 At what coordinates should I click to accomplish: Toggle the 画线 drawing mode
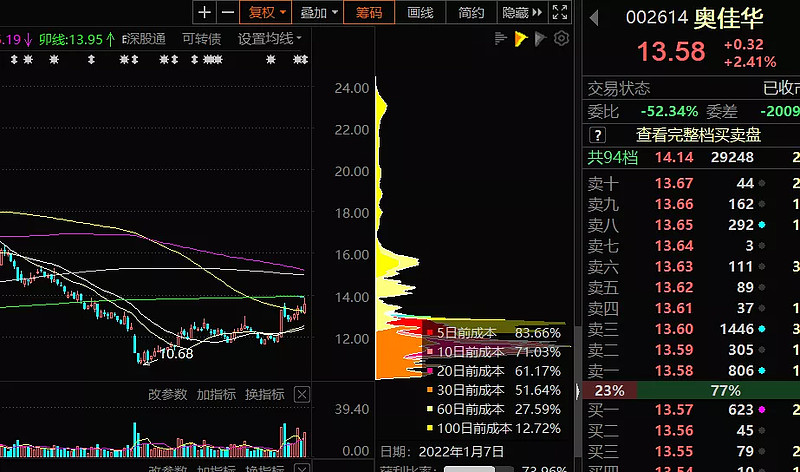[x=421, y=12]
